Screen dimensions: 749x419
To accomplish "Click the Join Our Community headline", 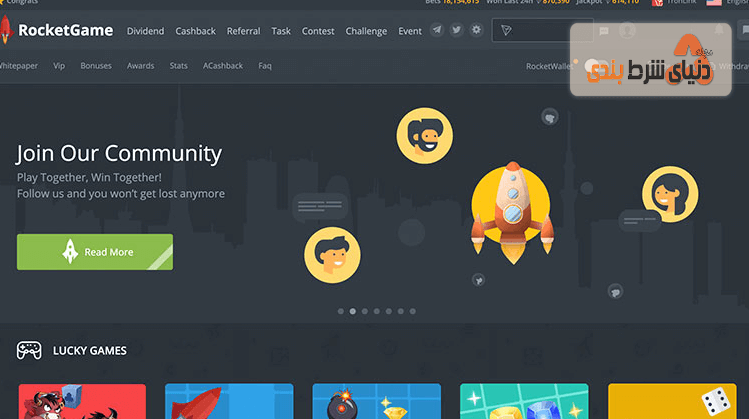I will pyautogui.click(x=119, y=154).
